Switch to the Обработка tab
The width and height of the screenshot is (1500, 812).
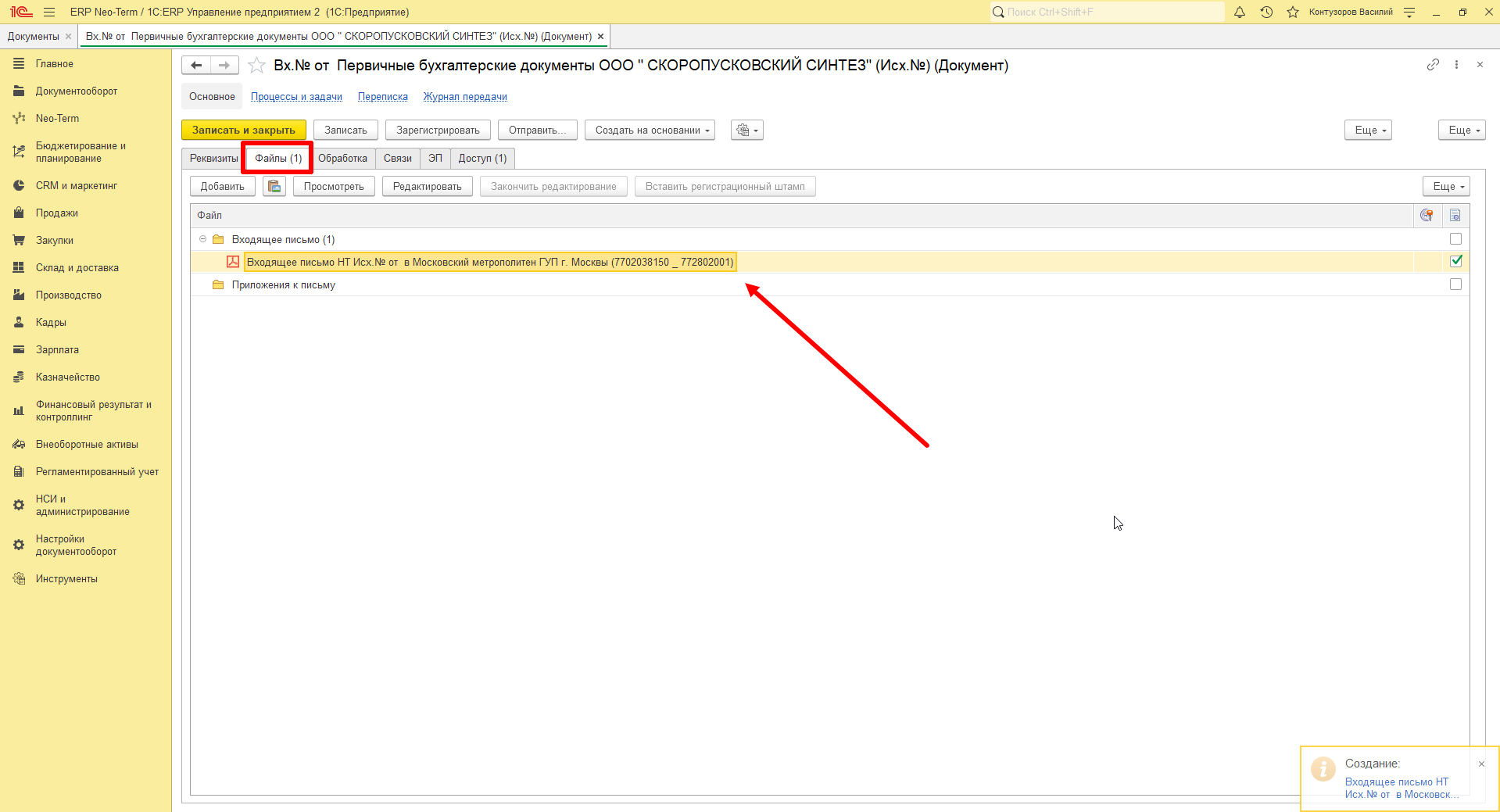click(x=342, y=158)
